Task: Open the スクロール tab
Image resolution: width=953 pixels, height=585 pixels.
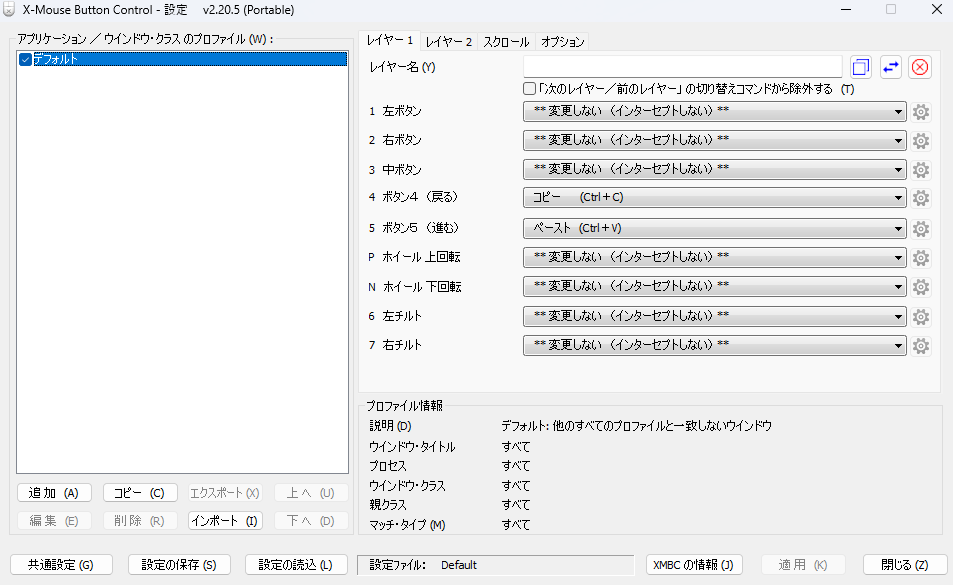Action: (x=506, y=42)
